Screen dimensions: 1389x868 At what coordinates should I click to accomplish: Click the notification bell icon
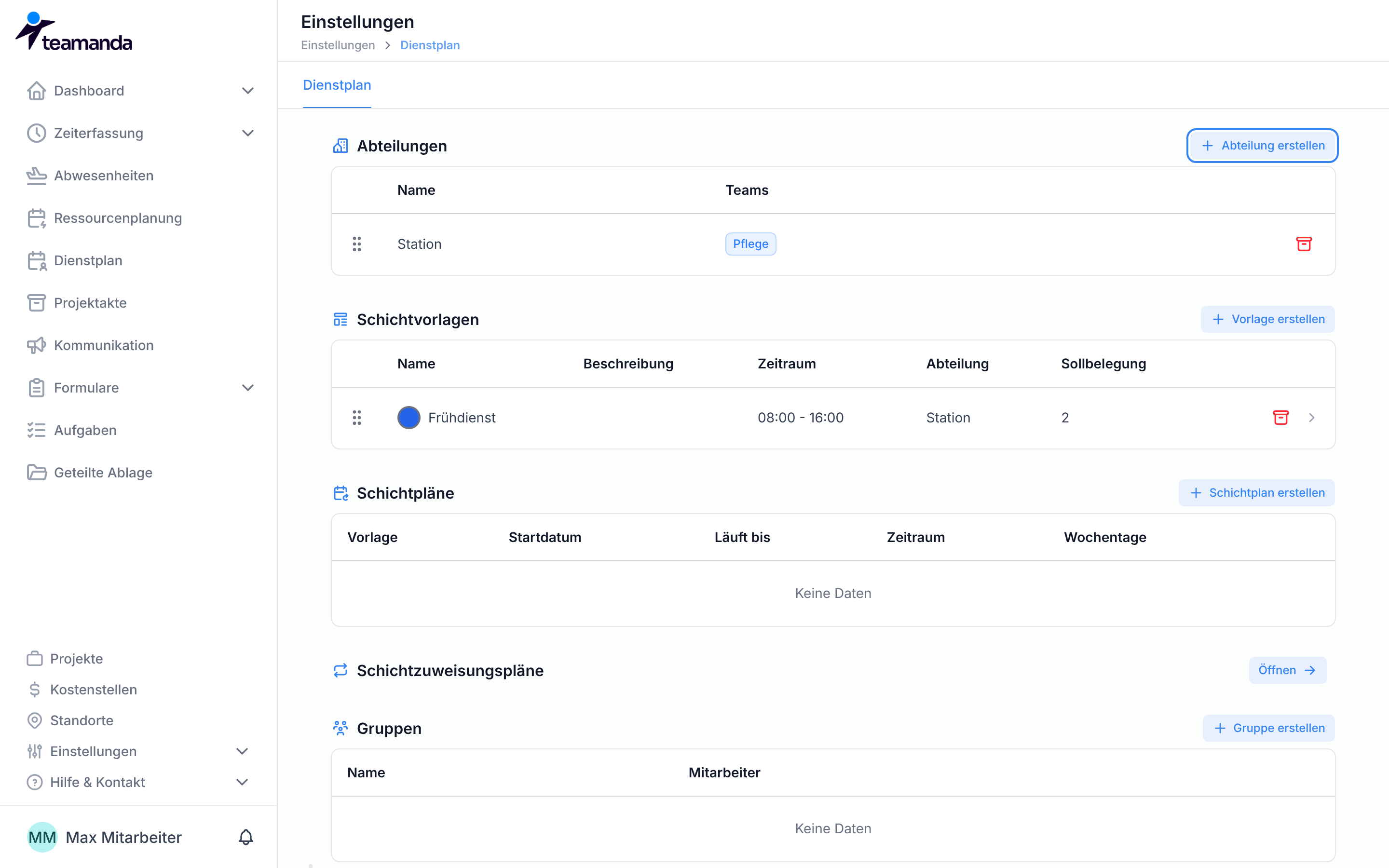tap(245, 837)
